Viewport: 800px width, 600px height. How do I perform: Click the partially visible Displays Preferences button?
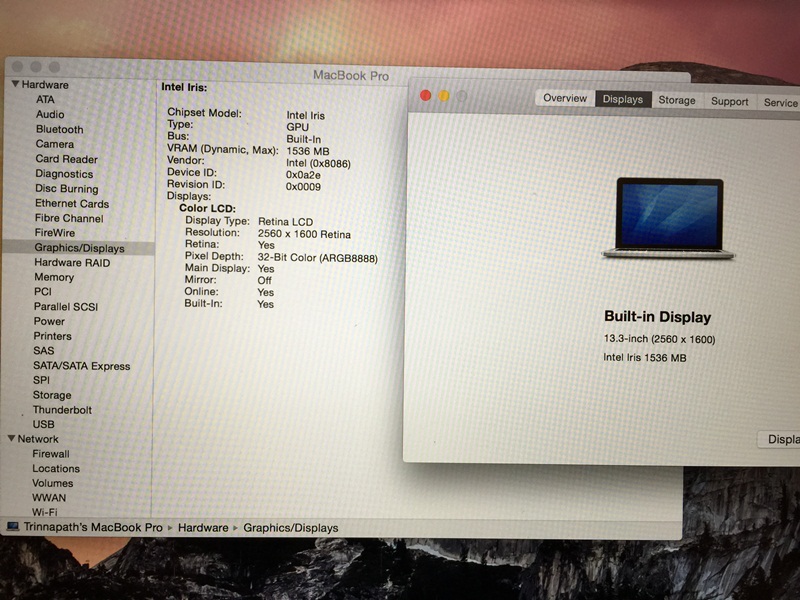pos(779,439)
